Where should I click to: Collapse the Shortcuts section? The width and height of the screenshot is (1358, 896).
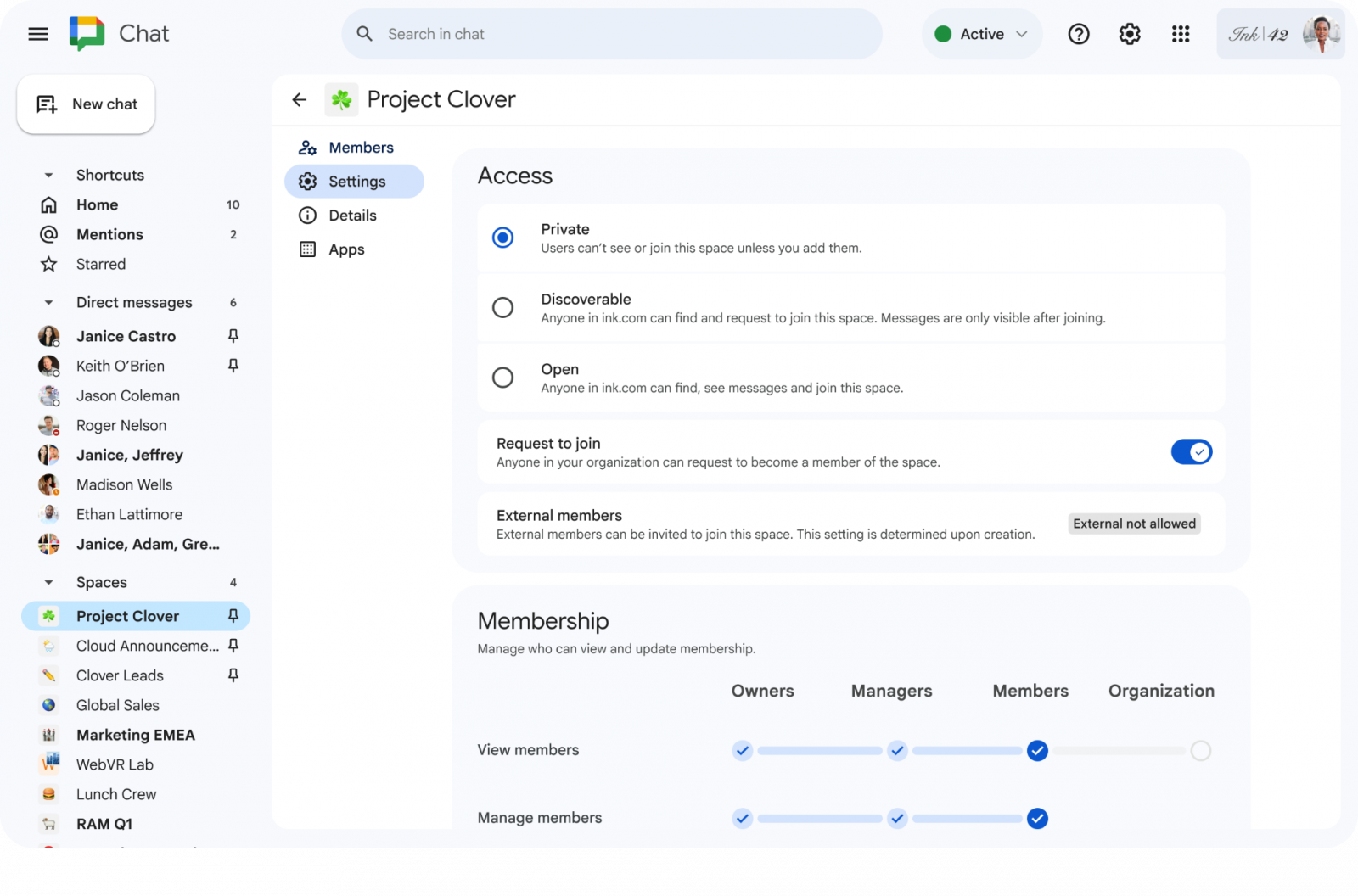pos(49,176)
